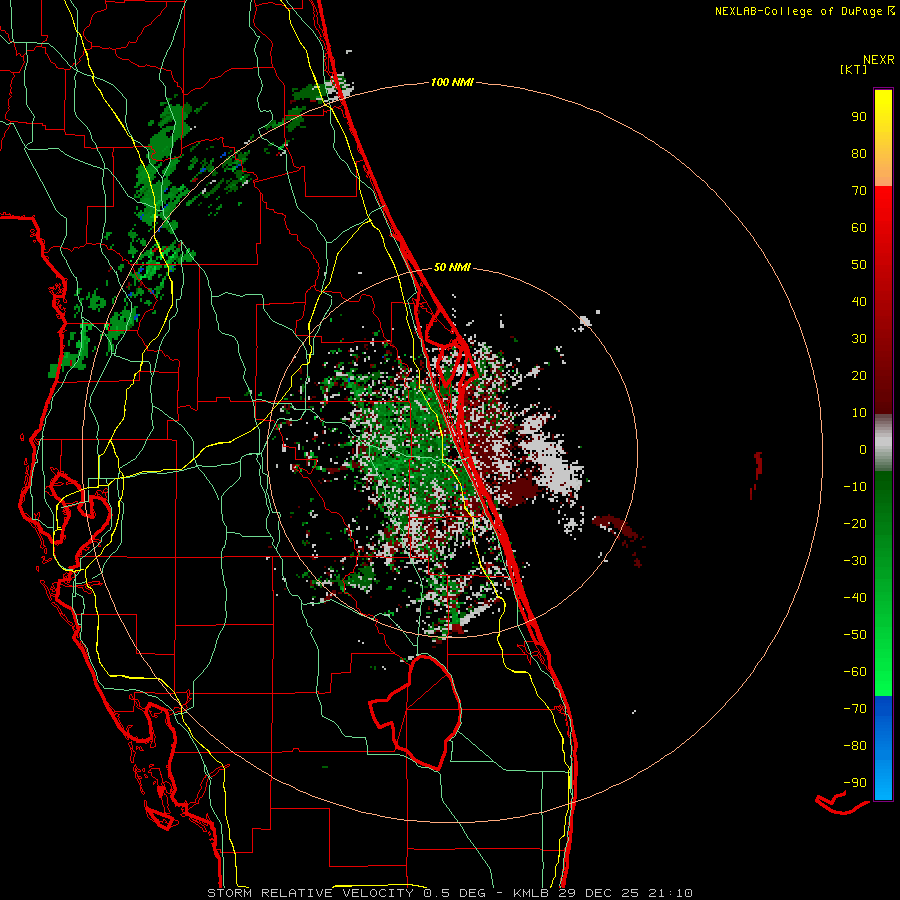
Task: Click the -30 value on velocity scale
Action: 855,561
